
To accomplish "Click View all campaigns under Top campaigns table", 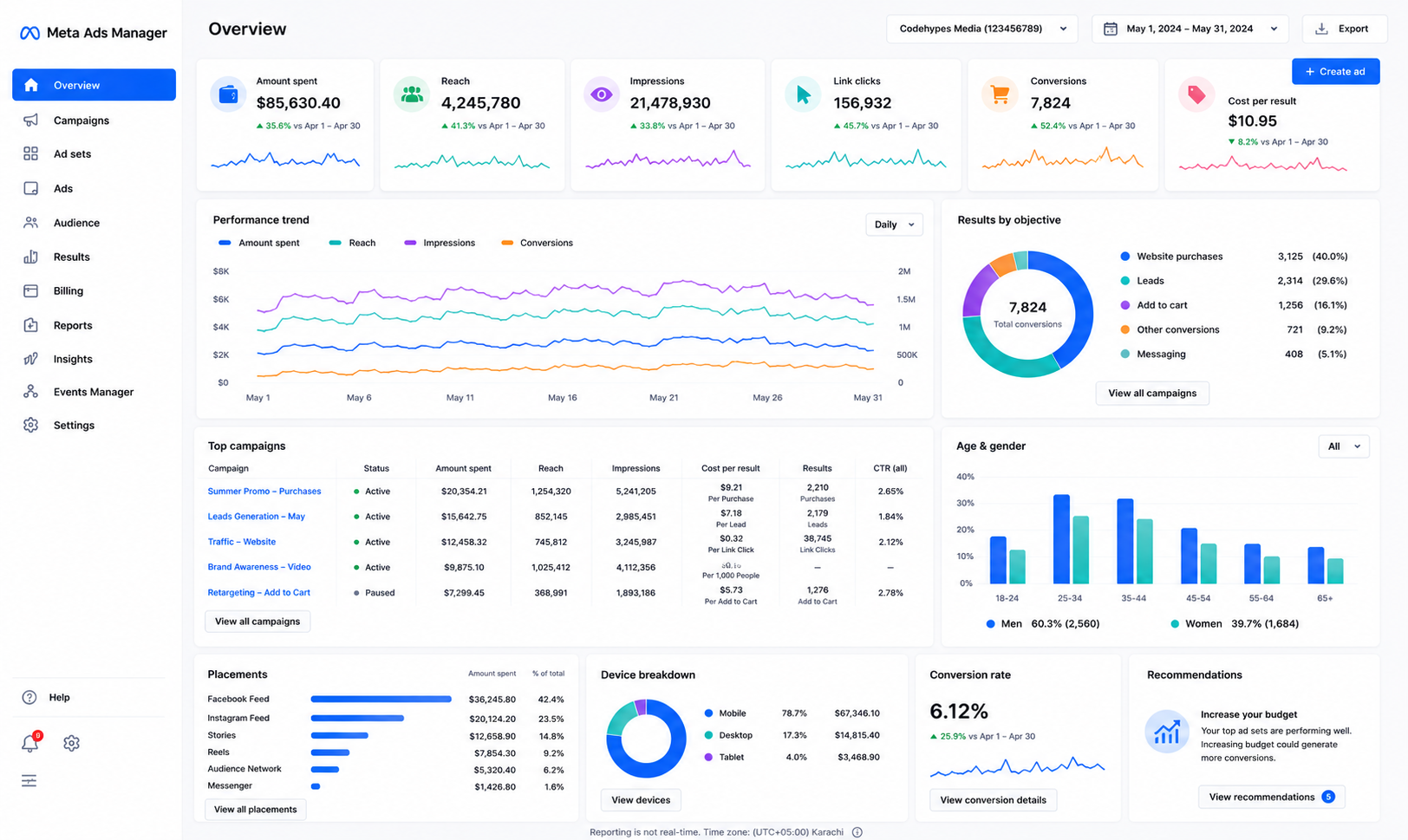I will point(257,622).
